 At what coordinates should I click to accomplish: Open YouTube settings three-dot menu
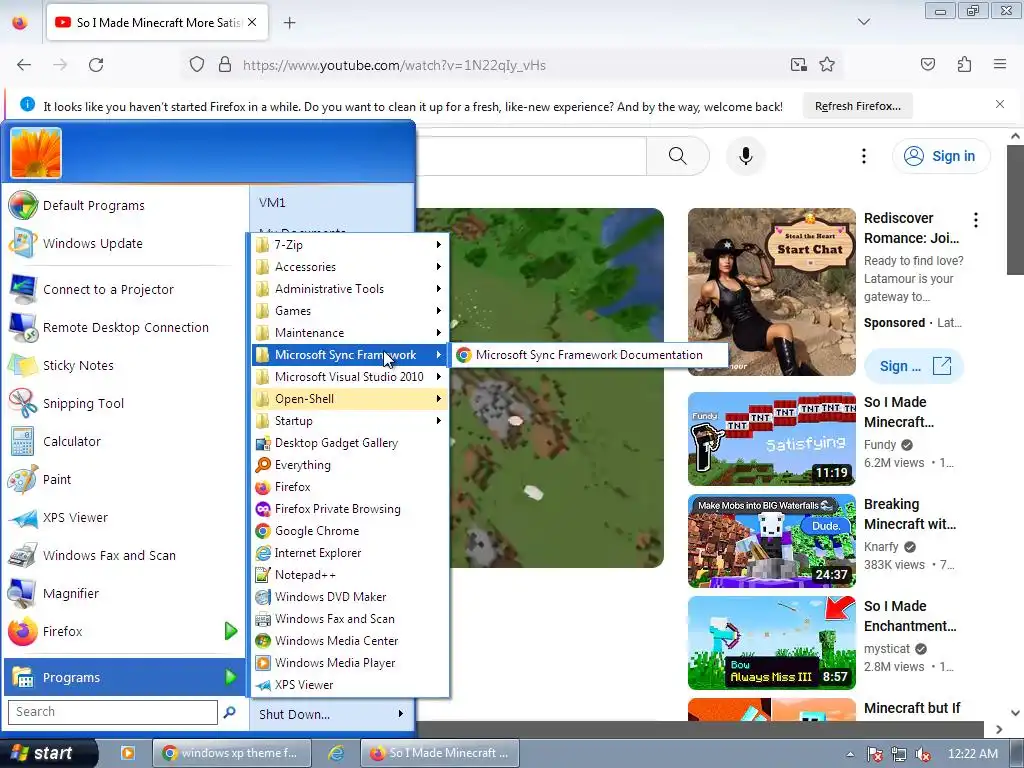point(863,156)
